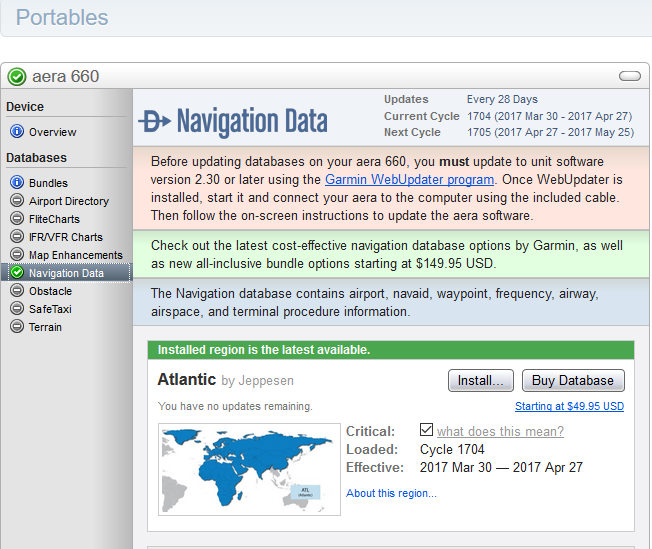This screenshot has width=652, height=549.
Task: Click the Bundles info icon
Action: pos(17,182)
